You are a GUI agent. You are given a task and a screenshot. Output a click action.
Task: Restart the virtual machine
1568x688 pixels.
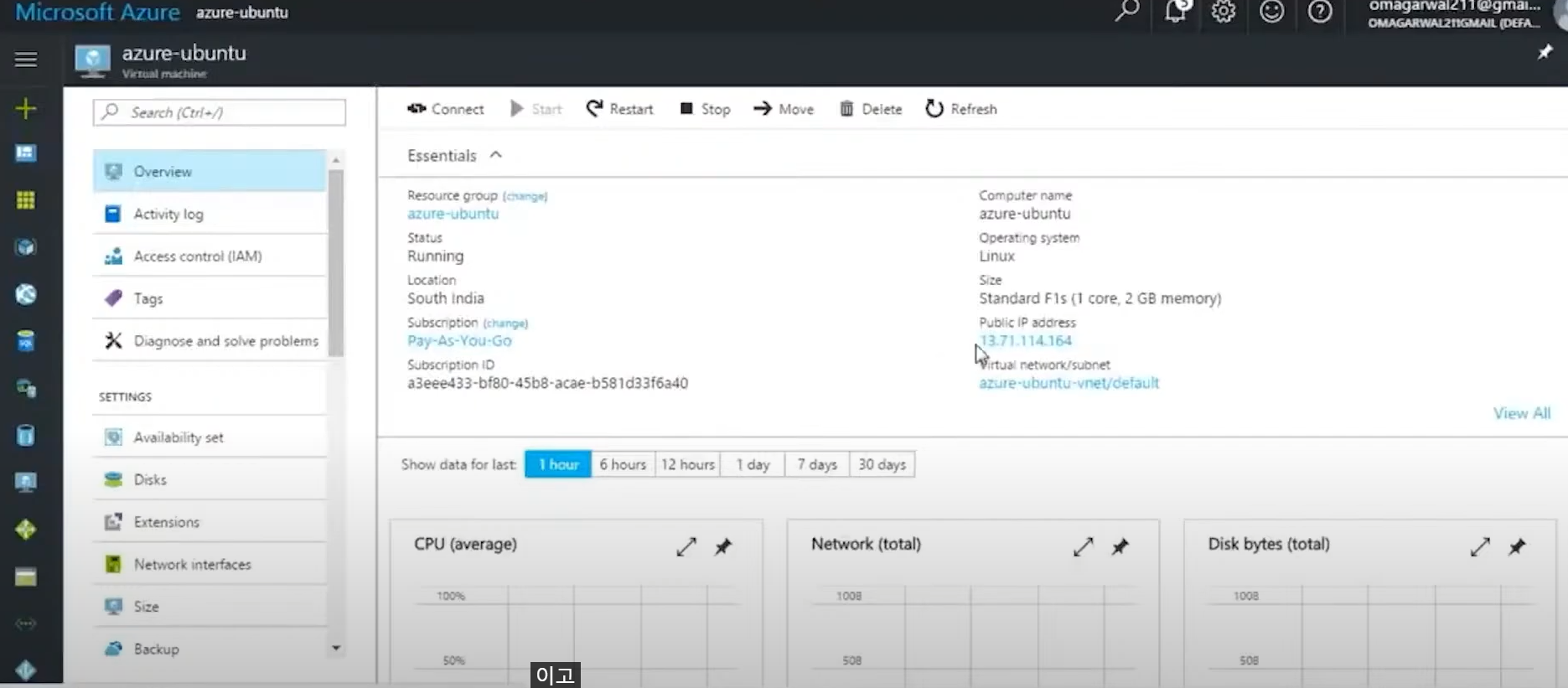pyautogui.click(x=619, y=109)
